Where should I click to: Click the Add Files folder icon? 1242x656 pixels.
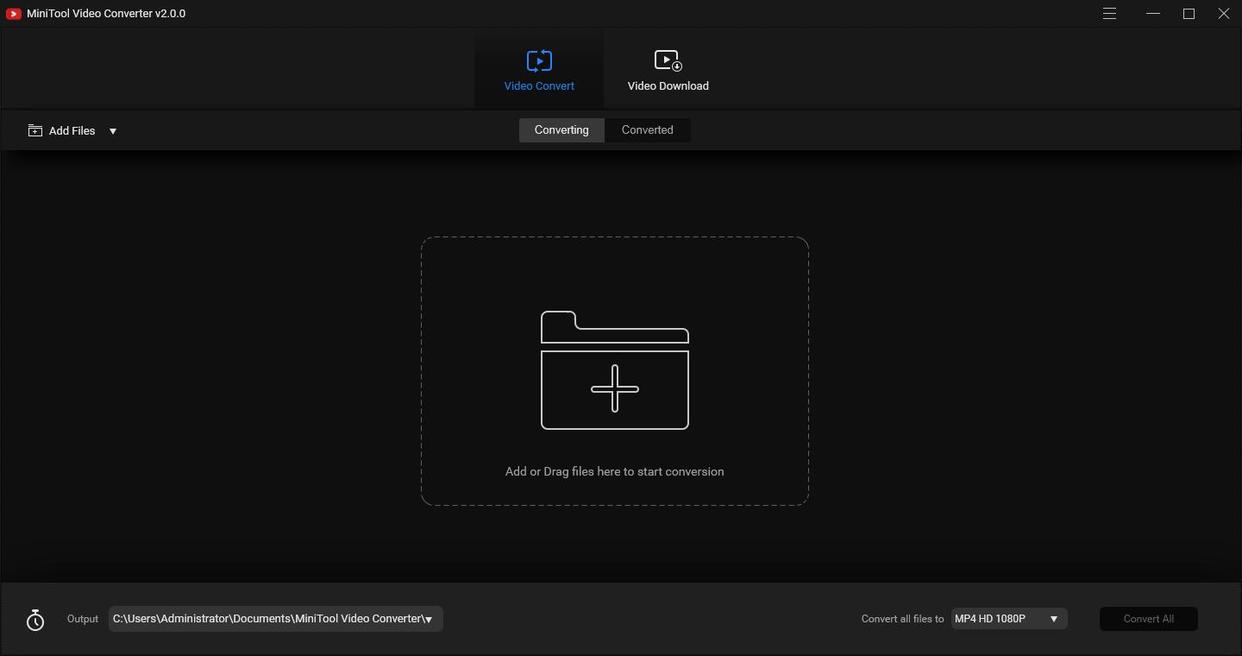coord(35,131)
